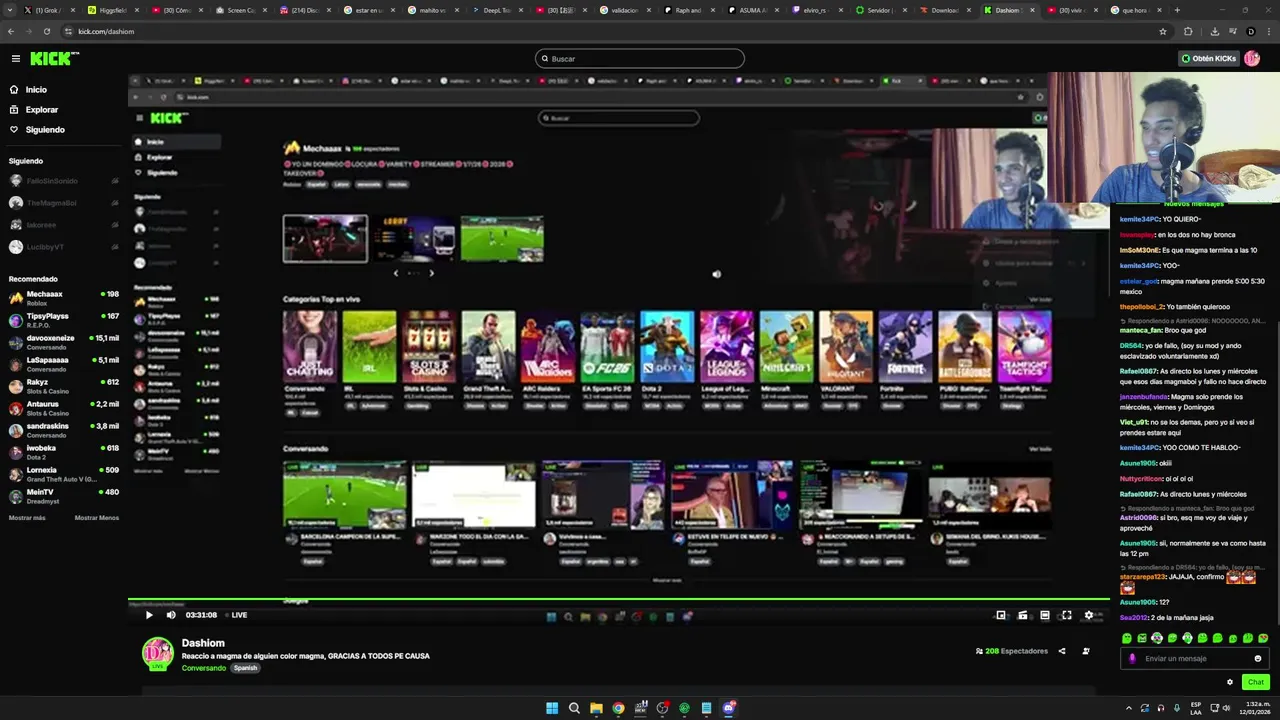
Task: Toggle play on the stream player
Action: (149, 615)
